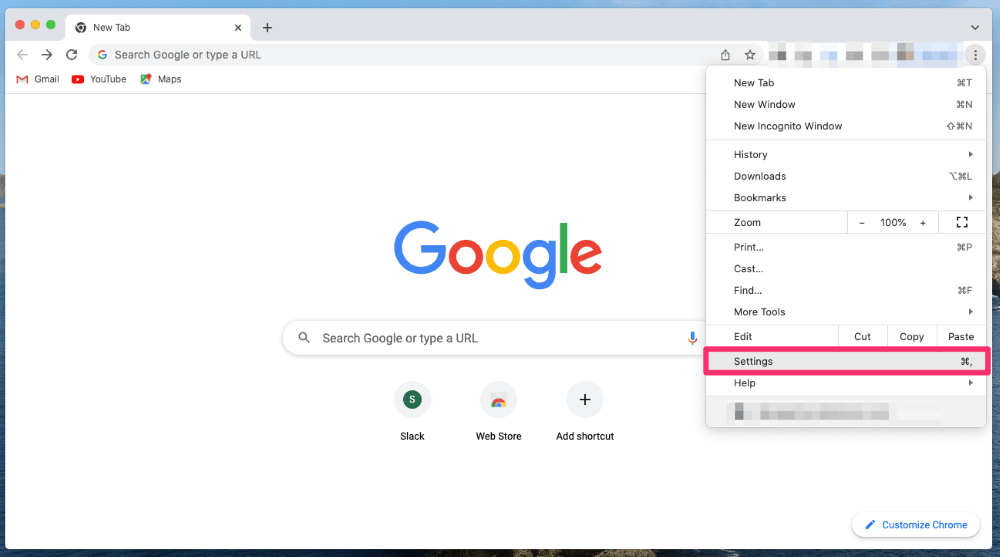This screenshot has width=1000, height=557.
Task: Choose New Incognito Window
Action: click(x=846, y=126)
